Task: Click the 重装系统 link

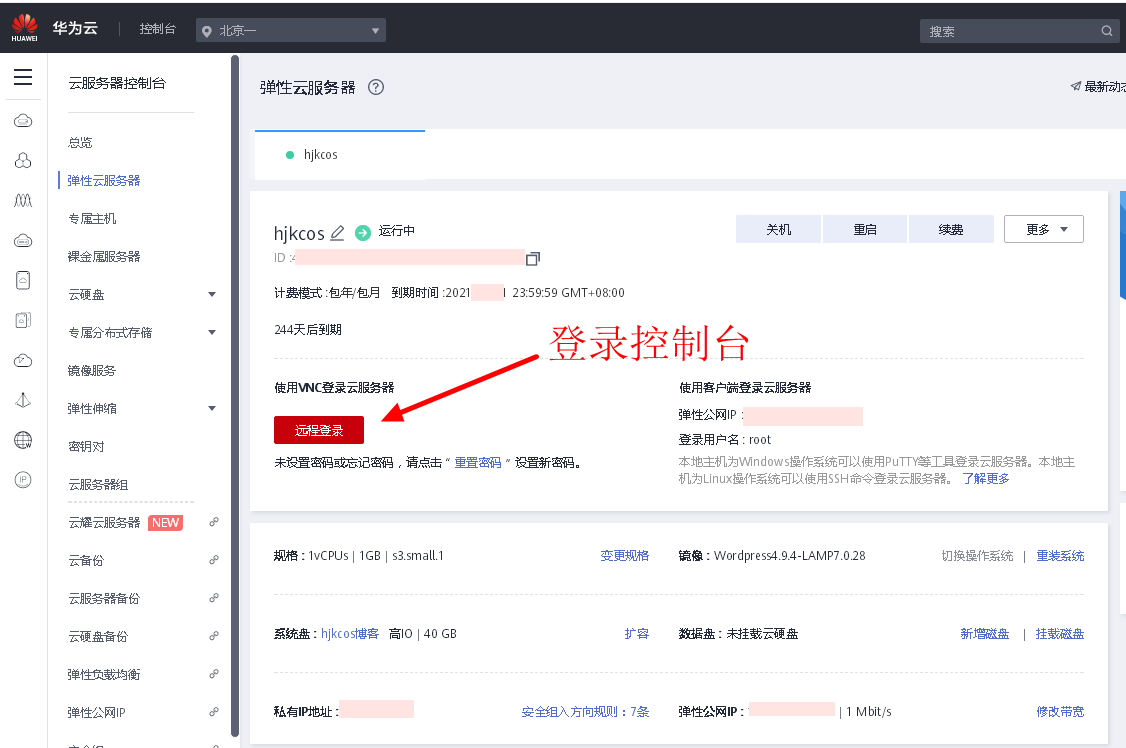Action: pyautogui.click(x=1060, y=556)
